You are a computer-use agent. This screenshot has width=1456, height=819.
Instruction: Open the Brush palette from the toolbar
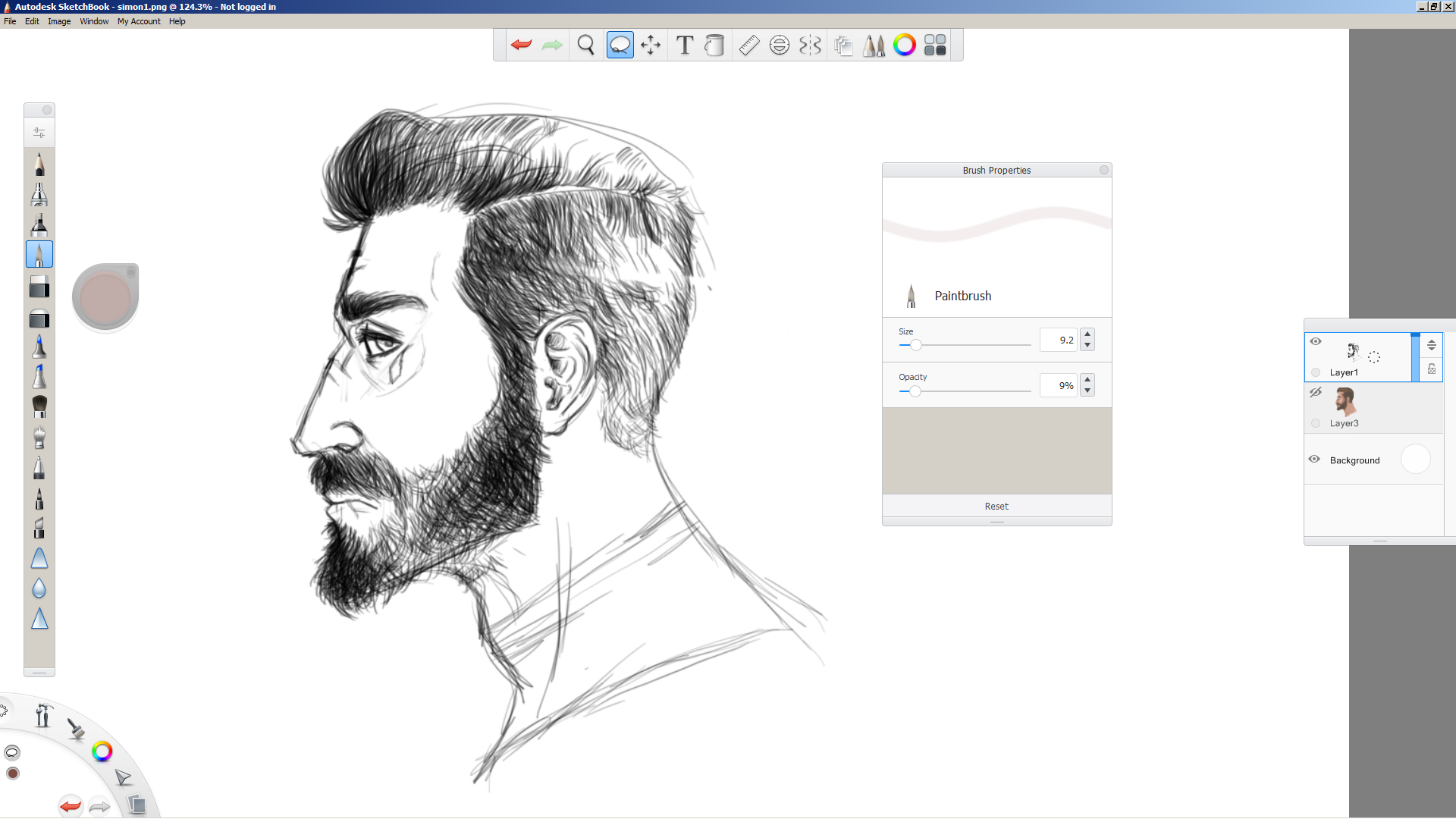pos(874,45)
